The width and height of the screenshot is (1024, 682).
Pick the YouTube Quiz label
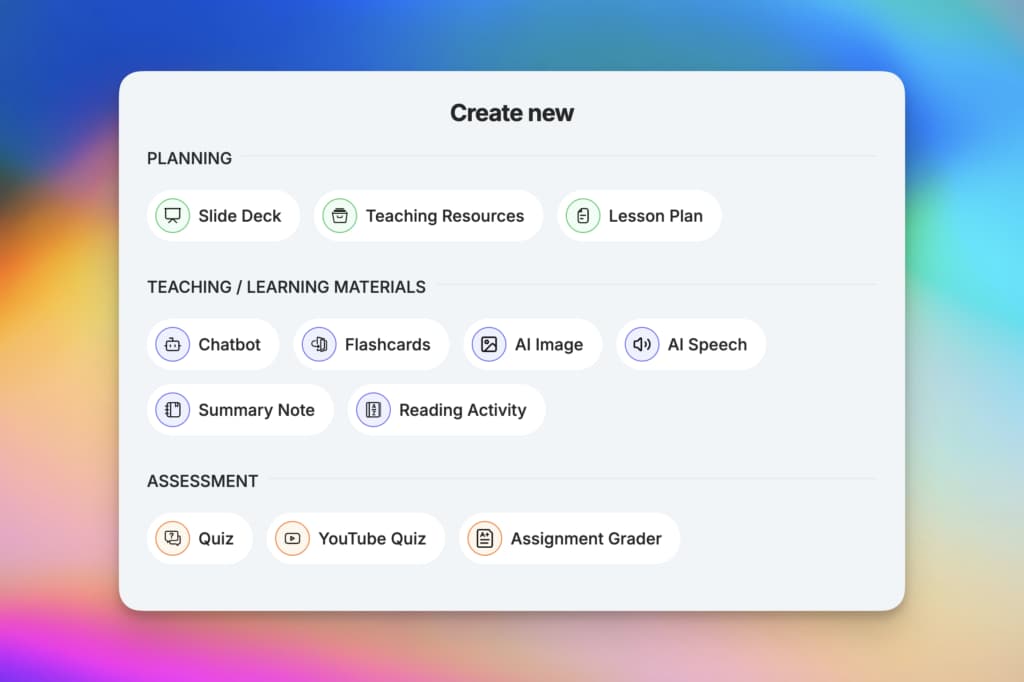[372, 538]
